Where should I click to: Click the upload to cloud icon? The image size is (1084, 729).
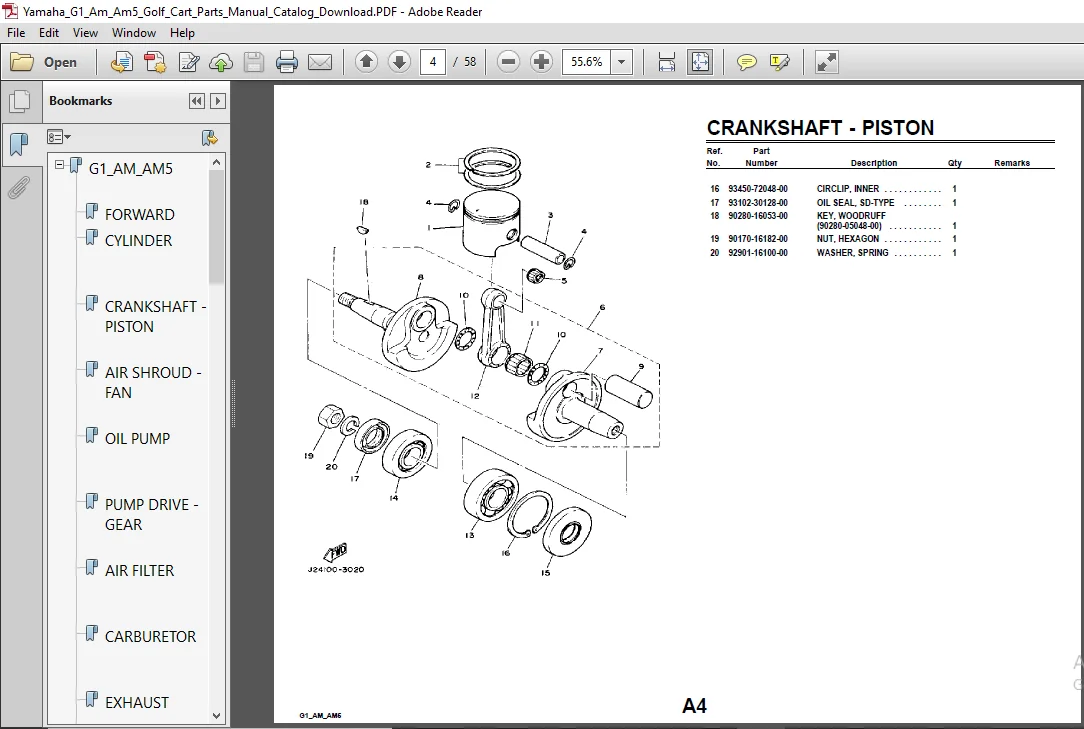221,62
